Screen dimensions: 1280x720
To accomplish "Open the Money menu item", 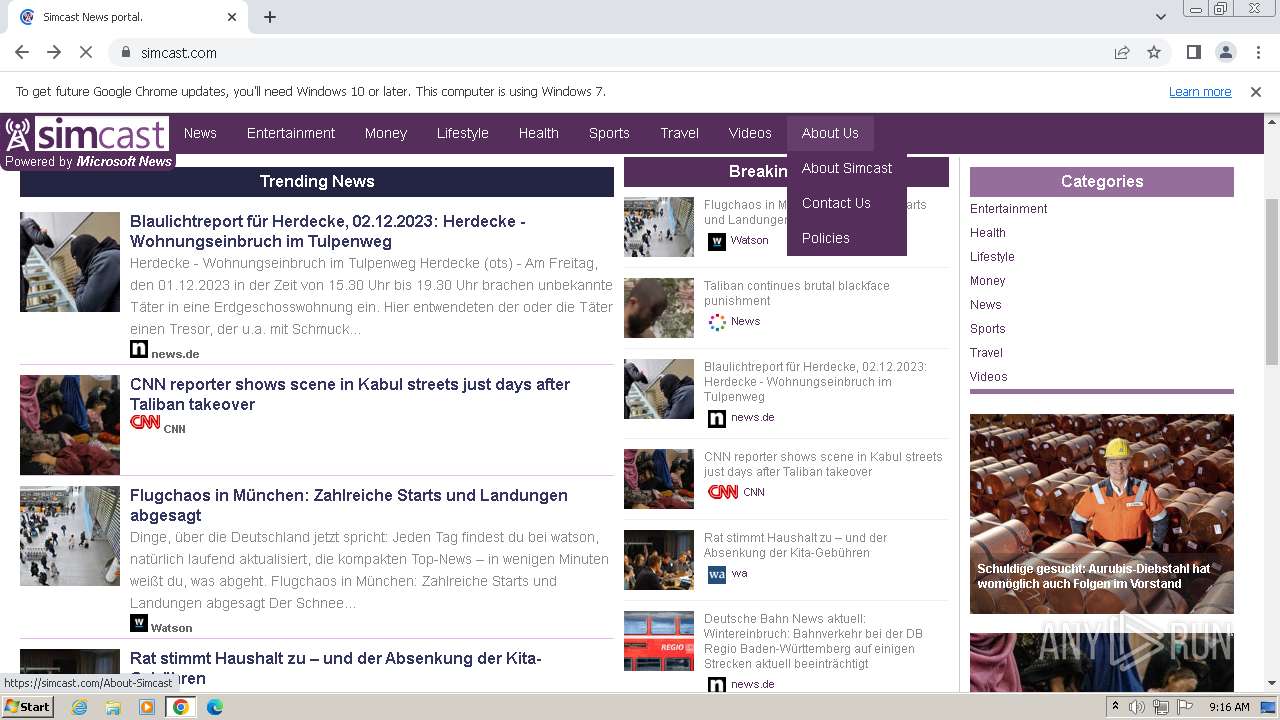I will point(386,133).
